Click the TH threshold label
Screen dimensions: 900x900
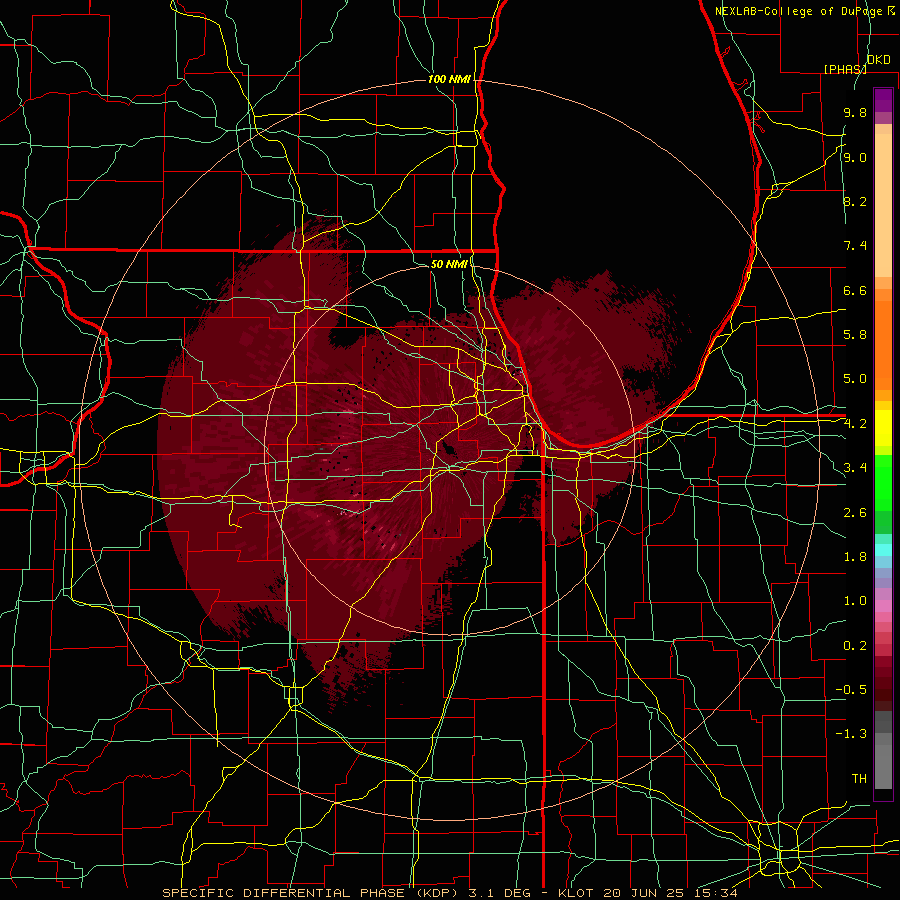pos(859,779)
